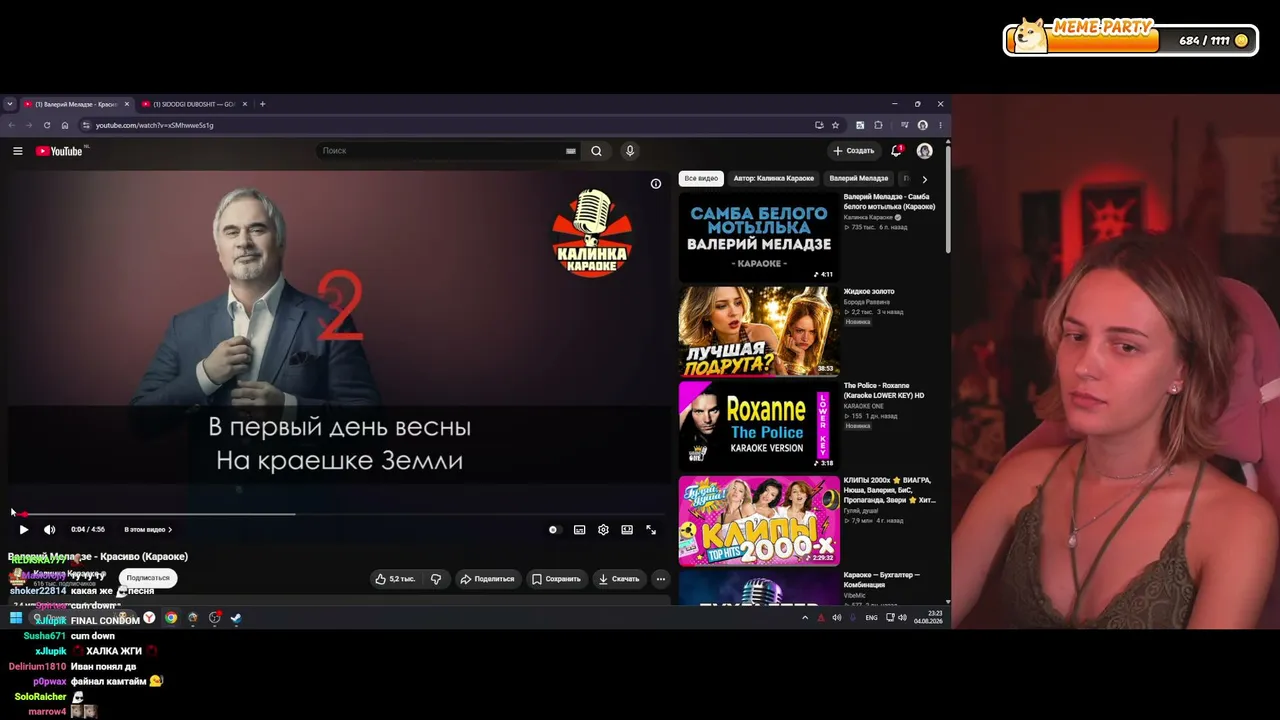The height and width of the screenshot is (720, 1280).
Task: Open 'Караоке — Бухгалтер — Комбинация' title
Action: coord(882,579)
